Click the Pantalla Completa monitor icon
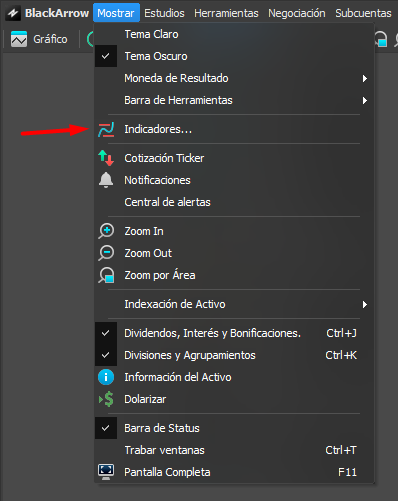 (x=106, y=472)
